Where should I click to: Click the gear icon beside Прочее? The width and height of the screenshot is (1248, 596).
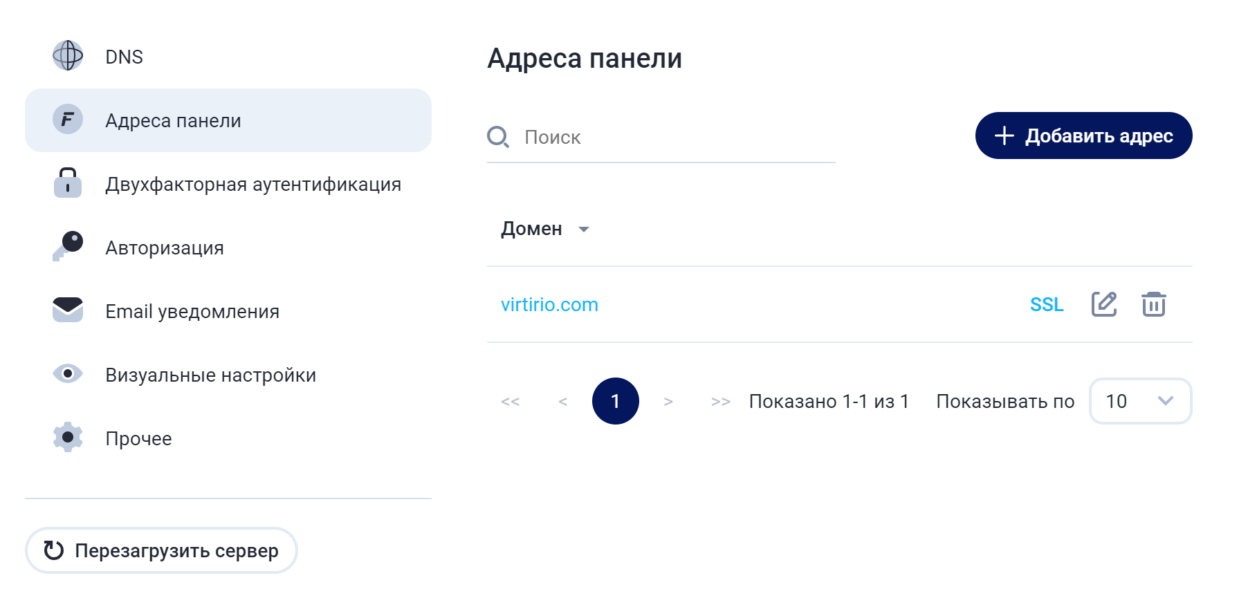(67, 438)
